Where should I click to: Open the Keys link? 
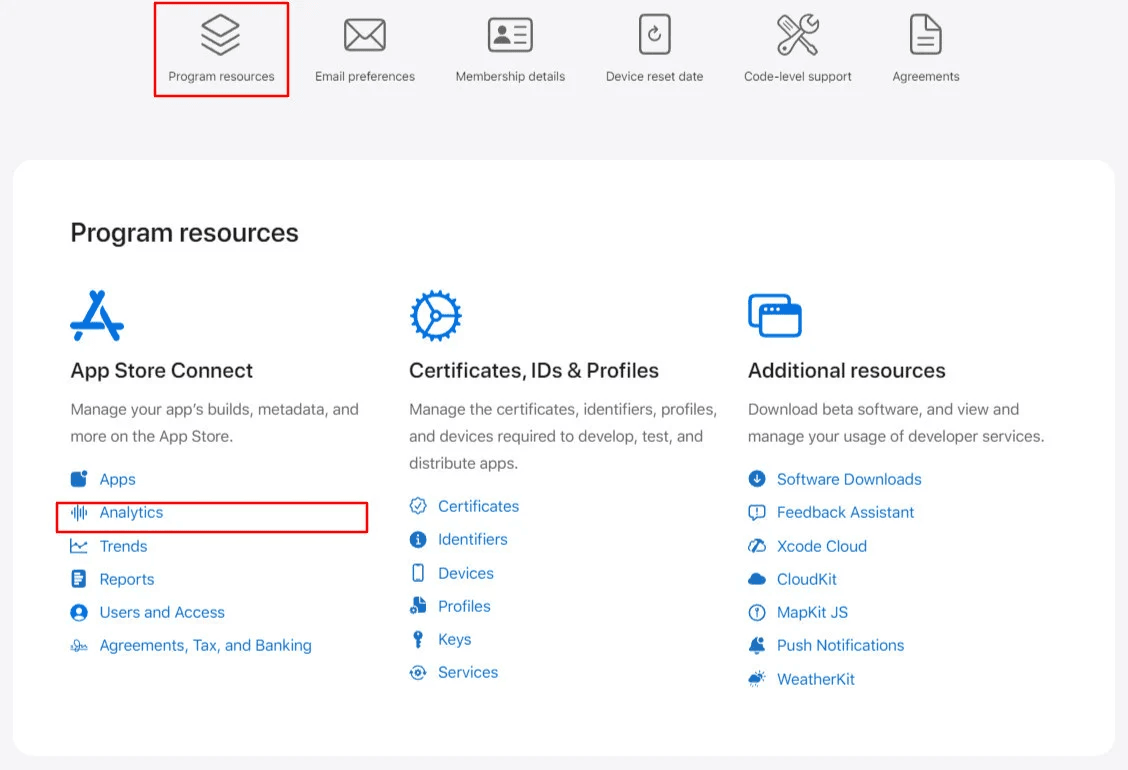(x=454, y=640)
